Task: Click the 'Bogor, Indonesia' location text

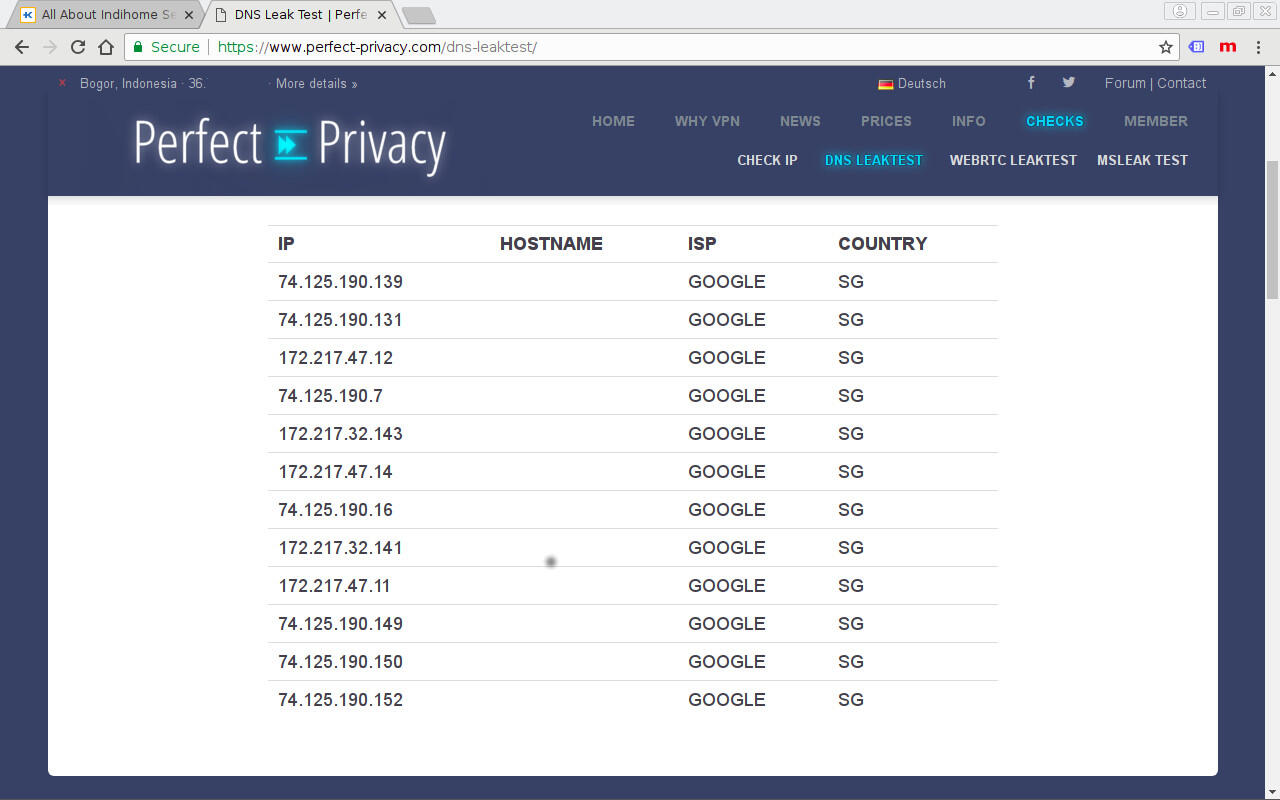Action: (128, 83)
